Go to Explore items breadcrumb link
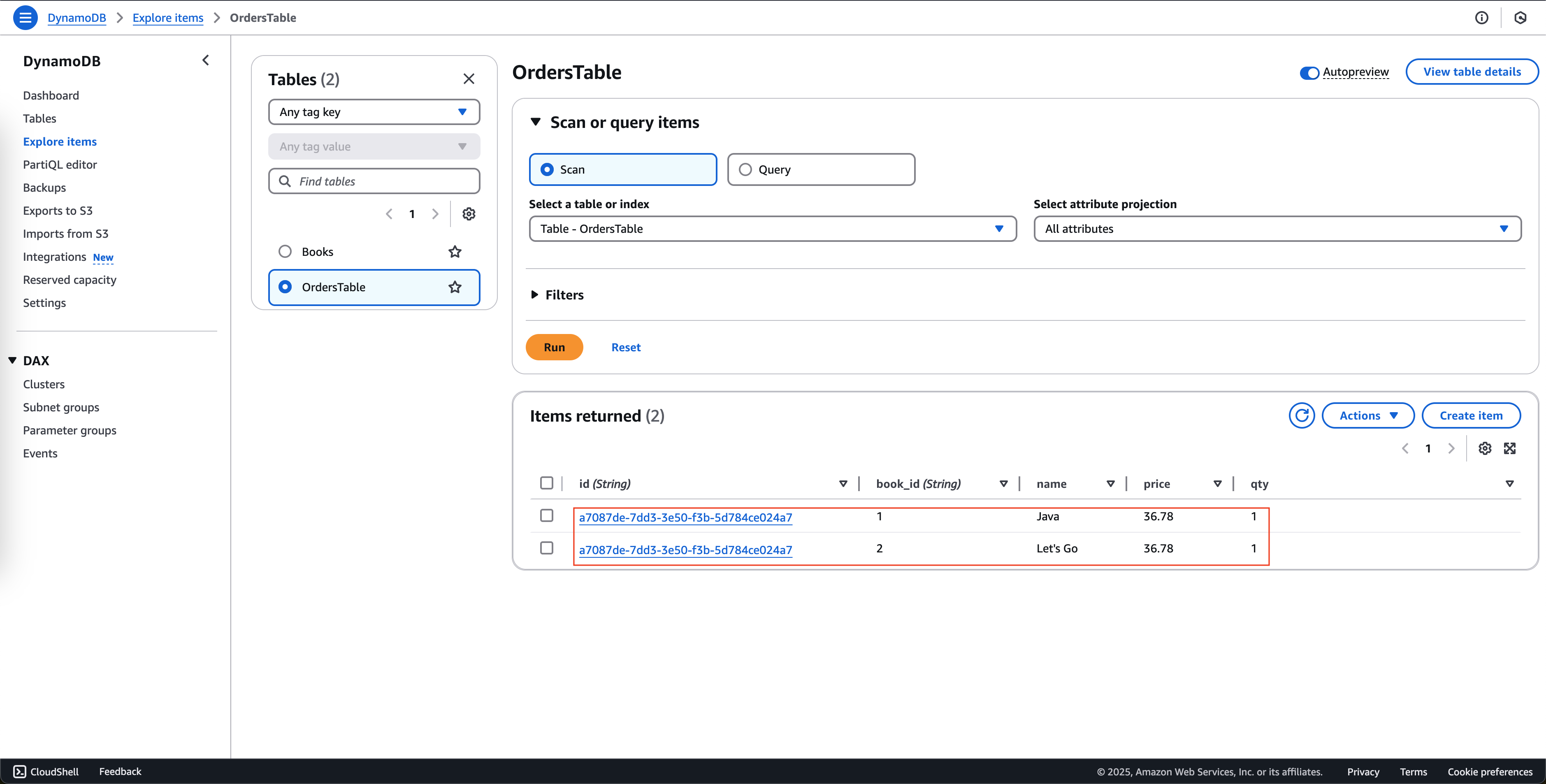The height and width of the screenshot is (784, 1546). tap(168, 17)
